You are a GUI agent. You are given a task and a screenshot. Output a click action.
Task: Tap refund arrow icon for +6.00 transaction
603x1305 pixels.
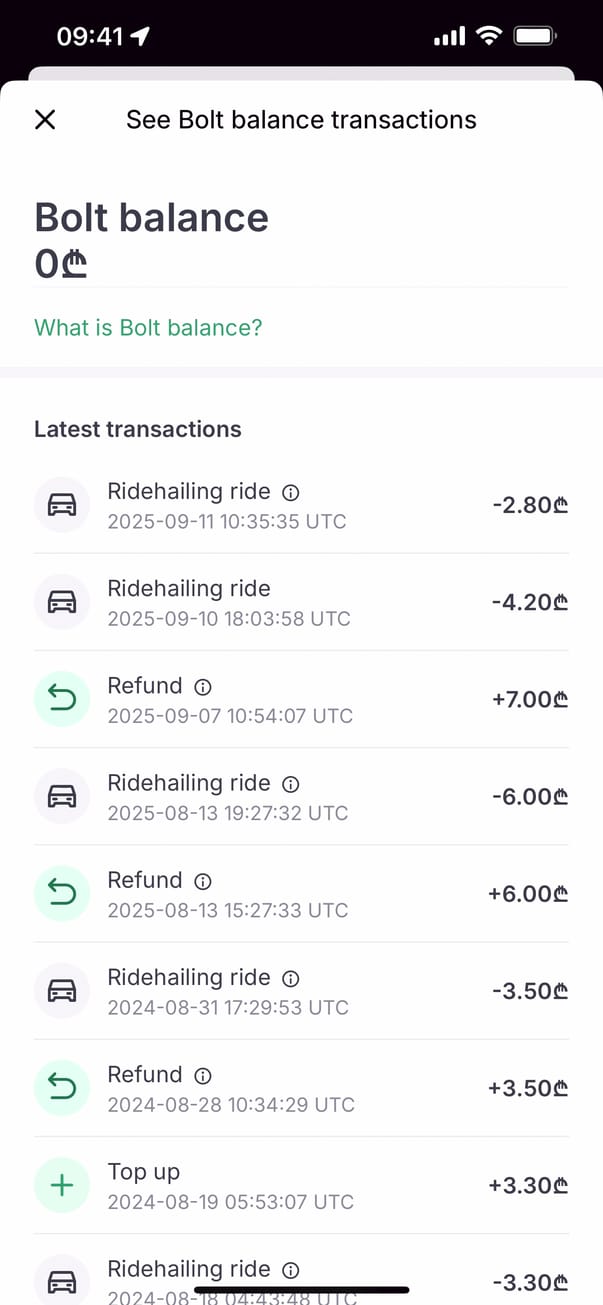(x=62, y=893)
